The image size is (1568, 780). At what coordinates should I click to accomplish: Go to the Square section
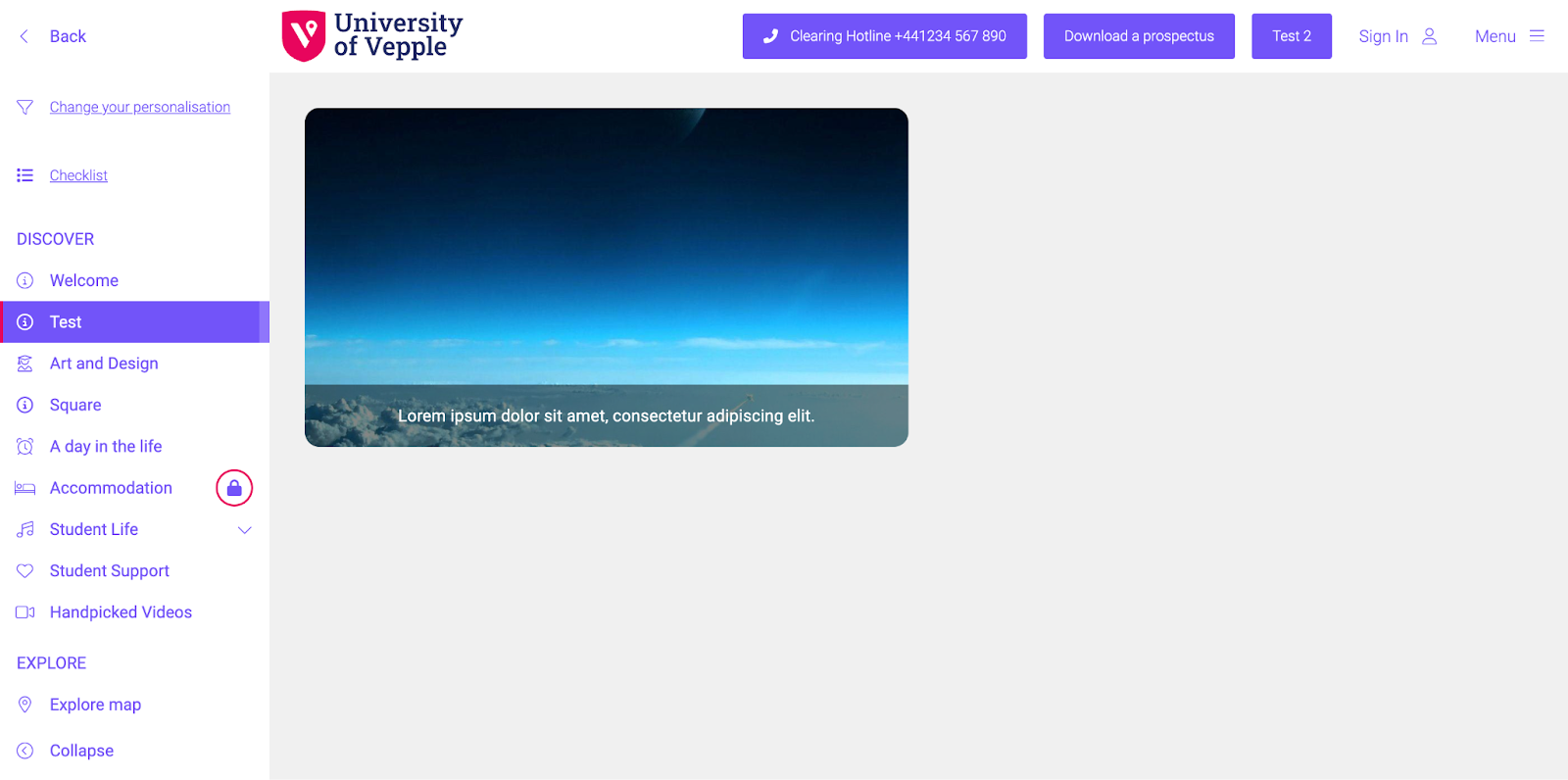(x=75, y=405)
